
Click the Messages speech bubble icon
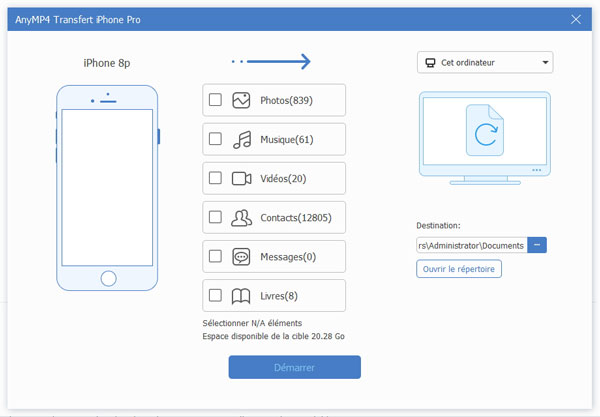click(241, 256)
